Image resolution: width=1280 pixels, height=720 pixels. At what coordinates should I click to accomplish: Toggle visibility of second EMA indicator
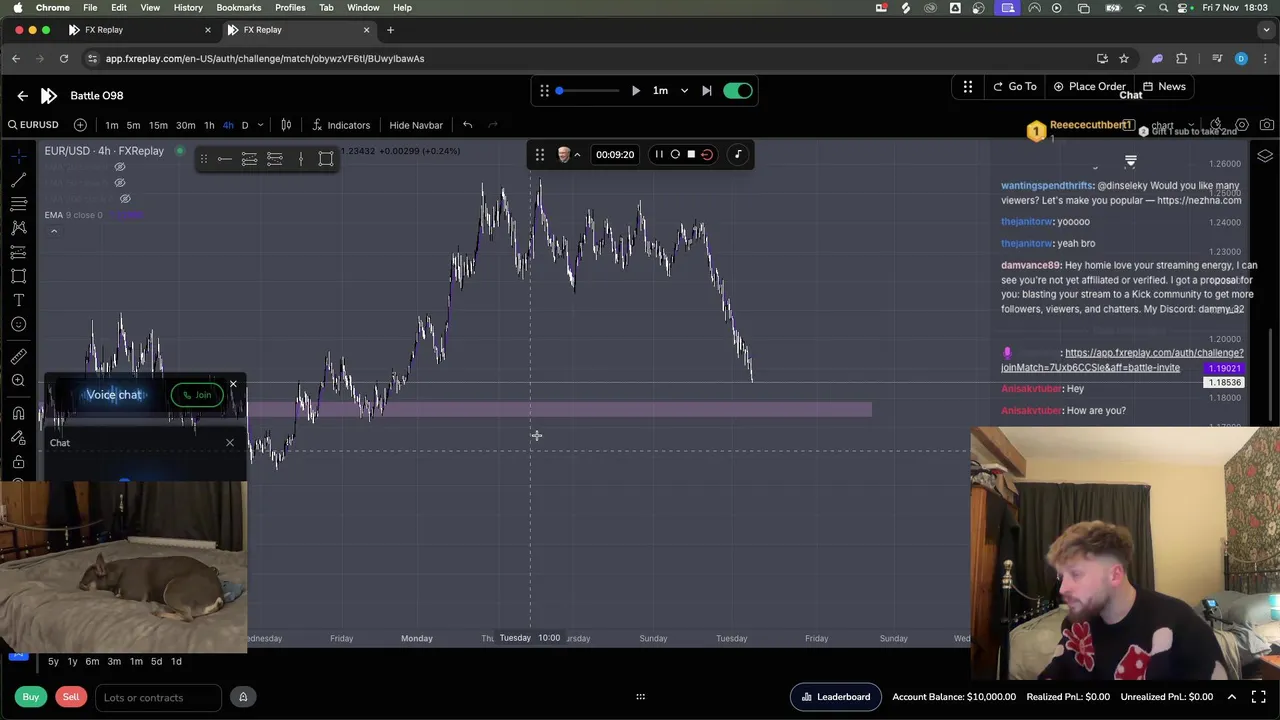(120, 183)
